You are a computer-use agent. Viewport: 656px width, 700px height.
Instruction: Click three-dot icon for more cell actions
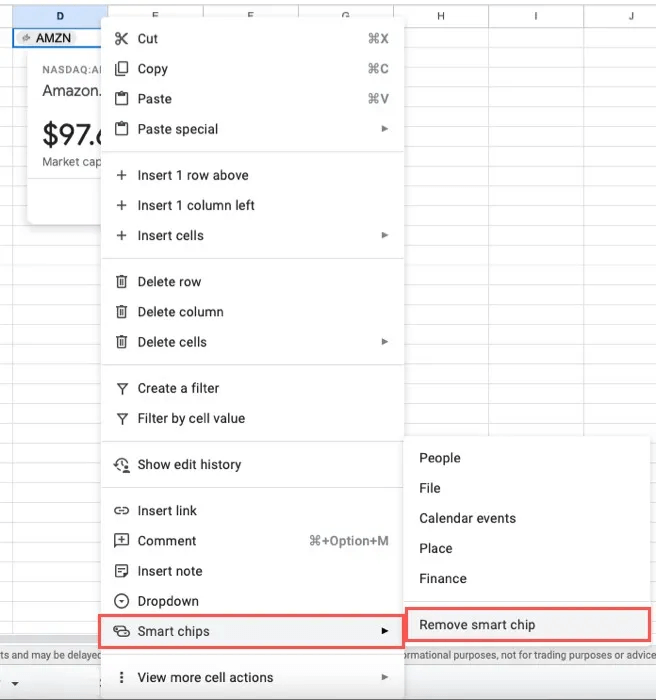[121, 677]
